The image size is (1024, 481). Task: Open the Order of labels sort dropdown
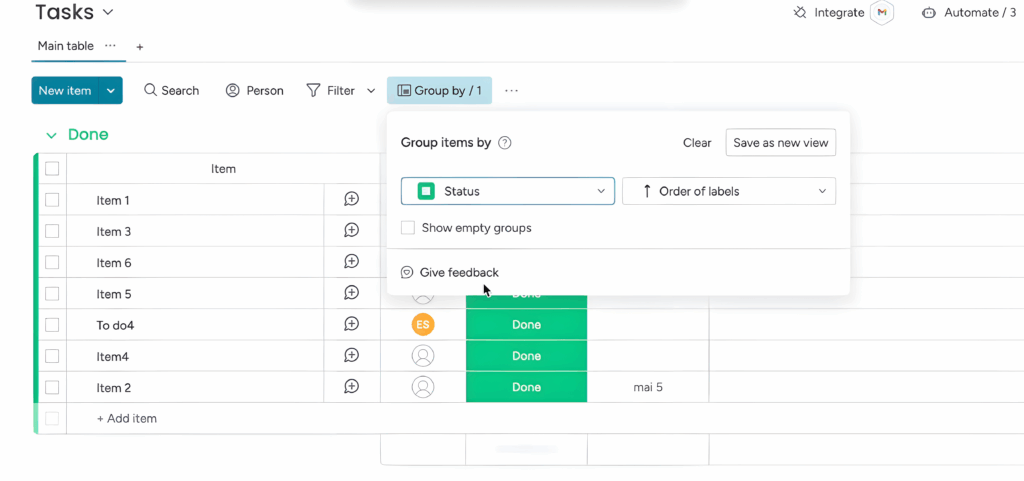coord(729,191)
